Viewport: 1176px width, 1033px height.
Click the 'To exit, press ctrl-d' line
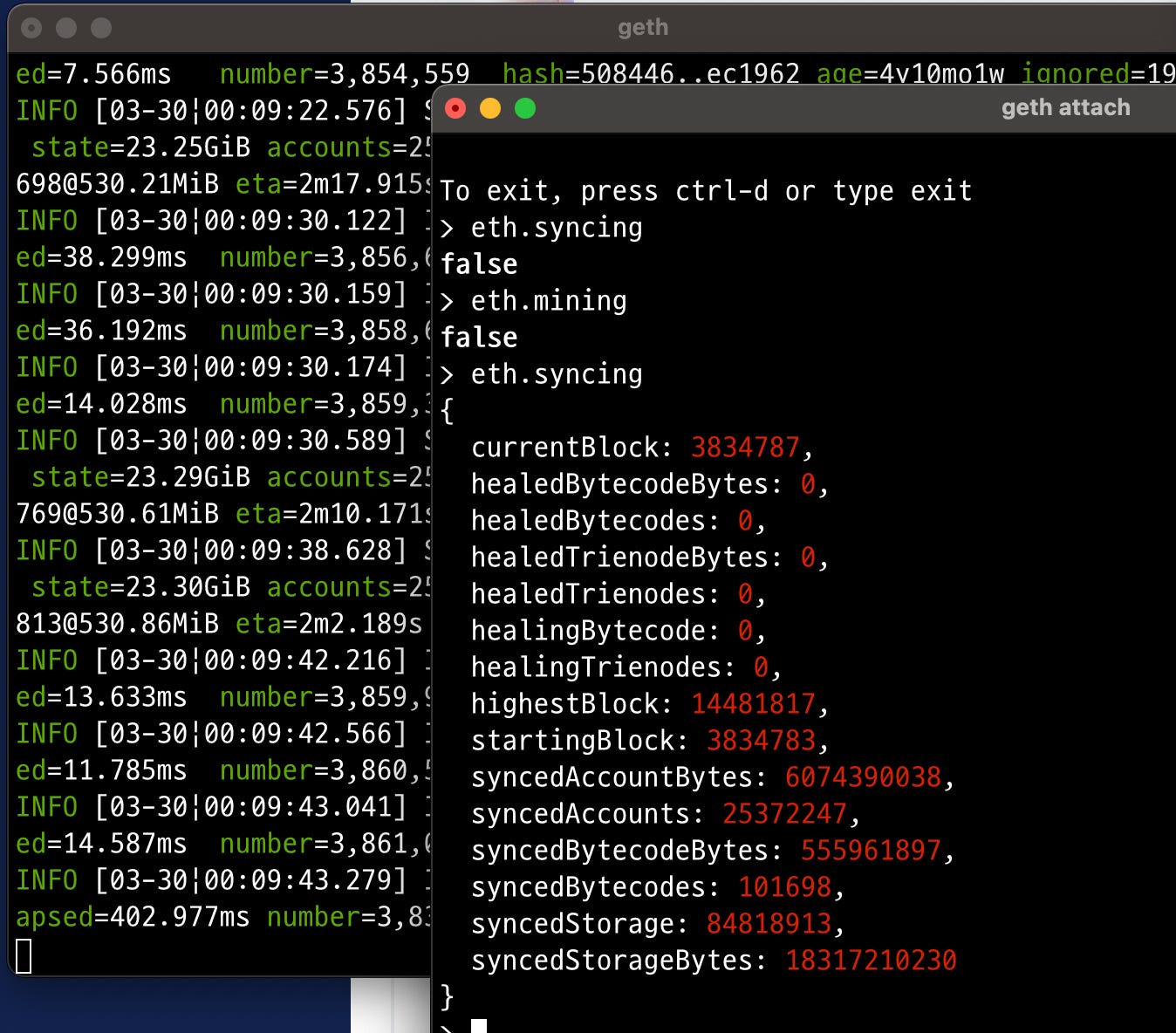[706, 190]
